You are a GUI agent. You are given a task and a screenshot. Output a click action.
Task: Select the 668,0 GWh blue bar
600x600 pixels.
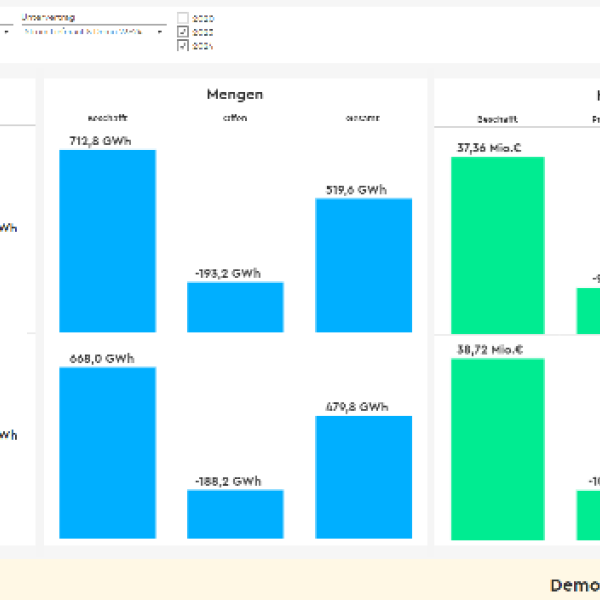coord(108,453)
